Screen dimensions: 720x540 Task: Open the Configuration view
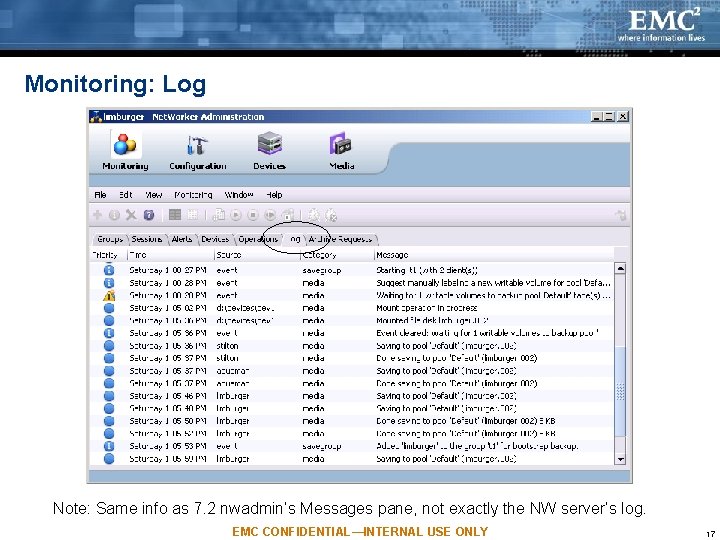pyautogui.click(x=197, y=152)
